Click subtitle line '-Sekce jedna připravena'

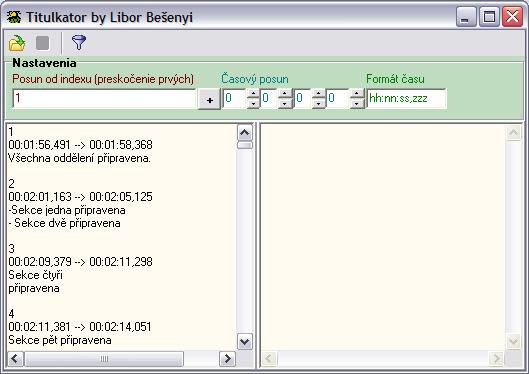click(x=67, y=210)
